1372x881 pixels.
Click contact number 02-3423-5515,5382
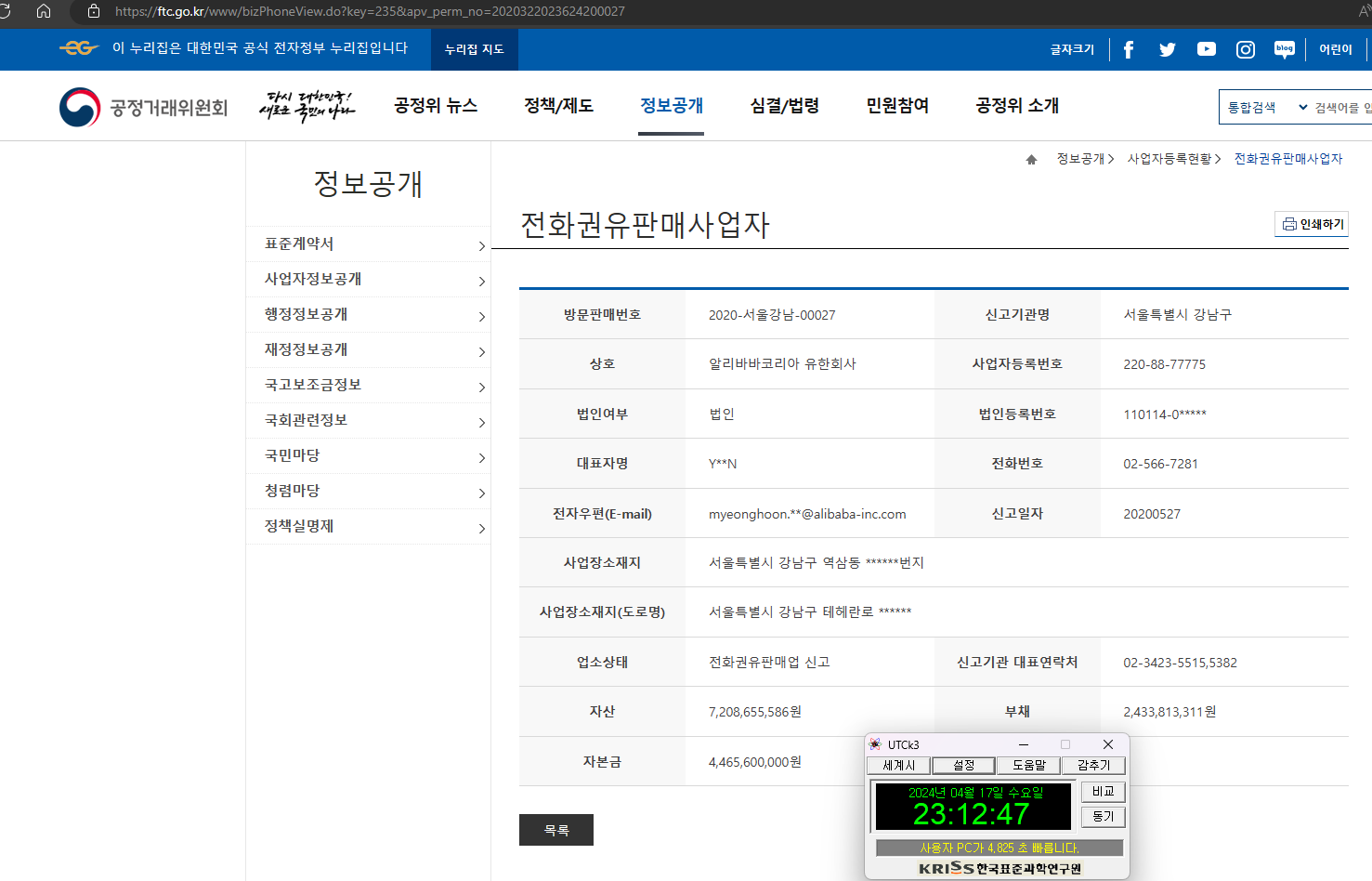pyautogui.click(x=1180, y=663)
